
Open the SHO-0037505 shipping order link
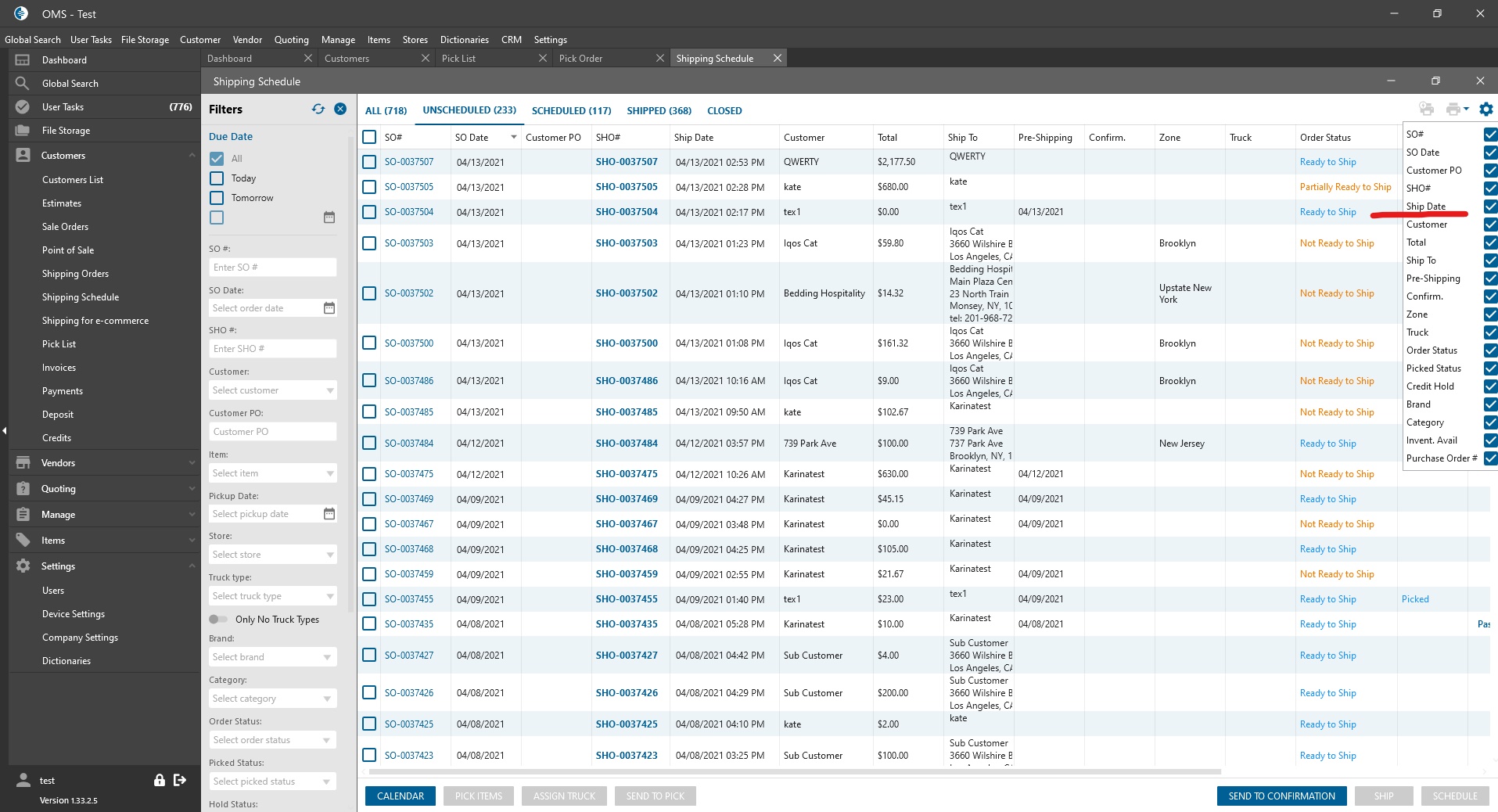pos(627,187)
